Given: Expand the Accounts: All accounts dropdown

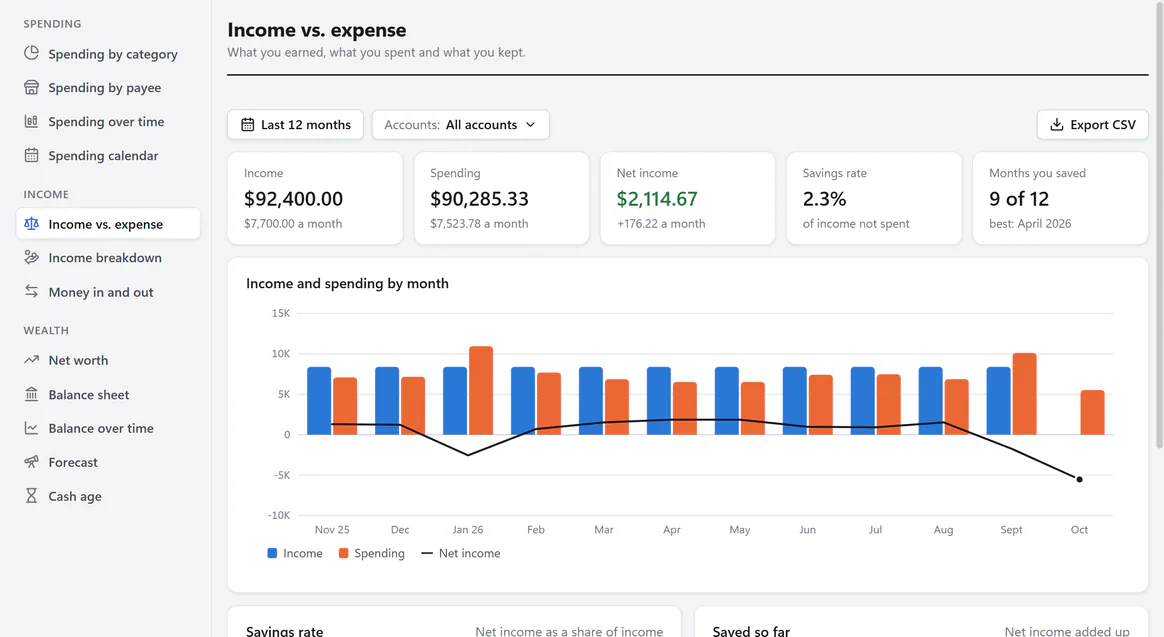Looking at the screenshot, I should coord(460,125).
